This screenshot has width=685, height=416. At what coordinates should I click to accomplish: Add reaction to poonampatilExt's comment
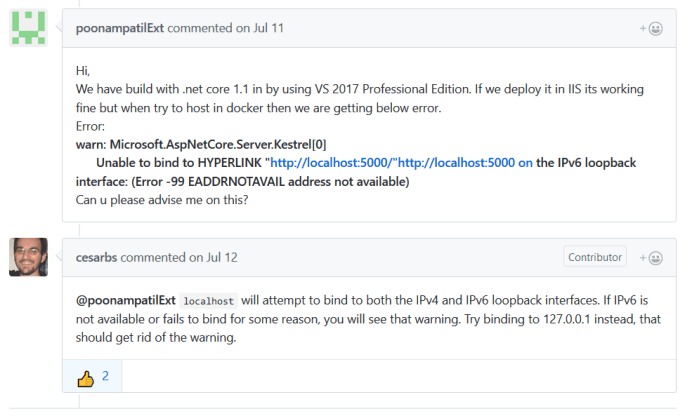651,28
